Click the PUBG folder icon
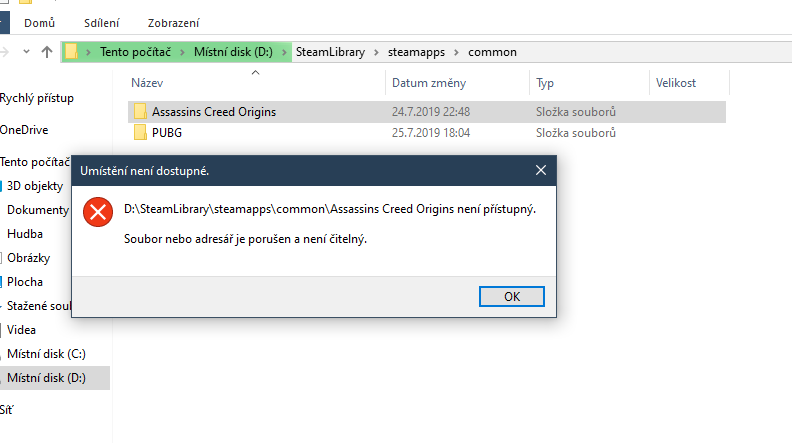 [x=140, y=133]
